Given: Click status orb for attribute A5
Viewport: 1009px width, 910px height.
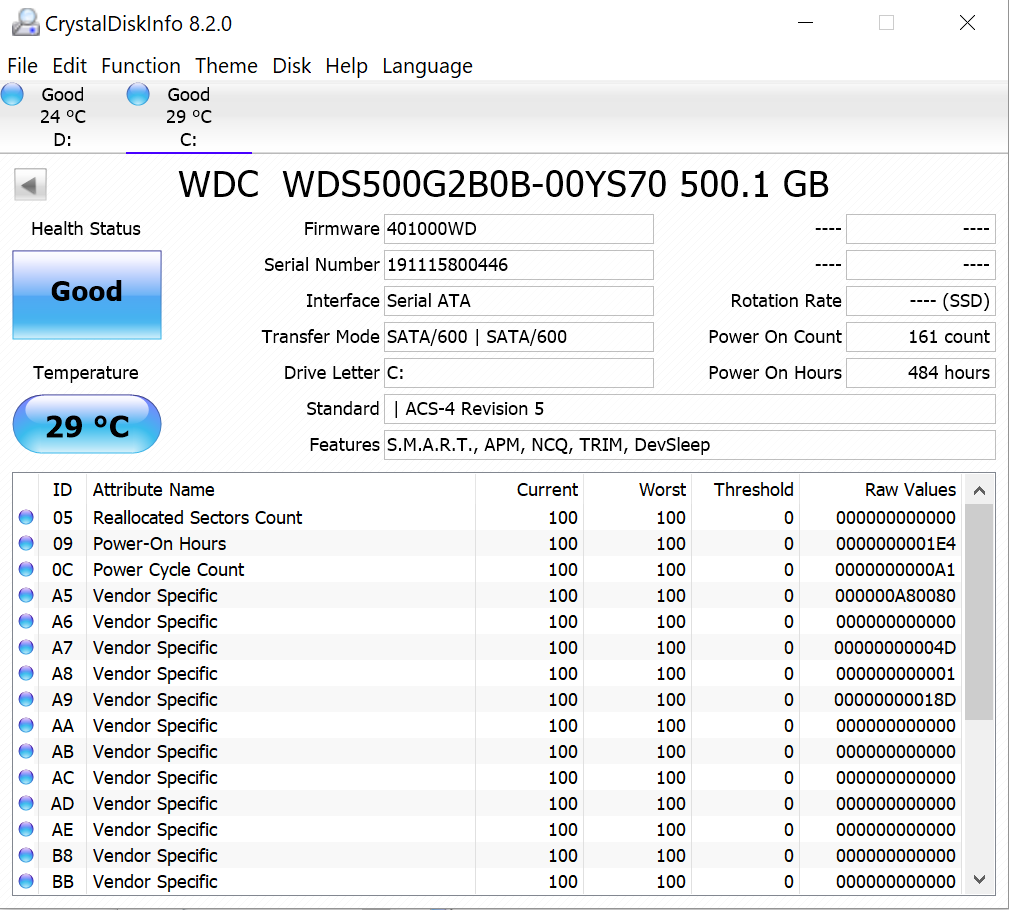Looking at the screenshot, I should (26, 596).
